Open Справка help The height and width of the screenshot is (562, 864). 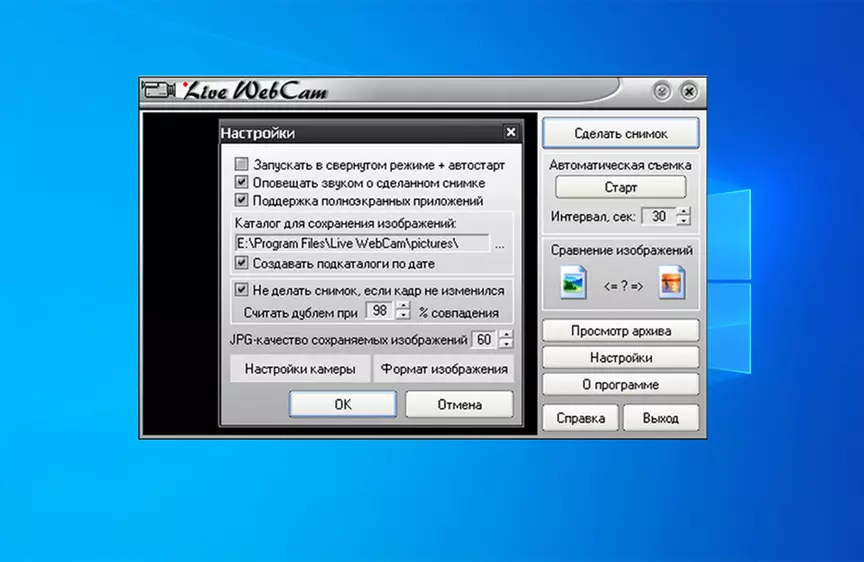581,418
